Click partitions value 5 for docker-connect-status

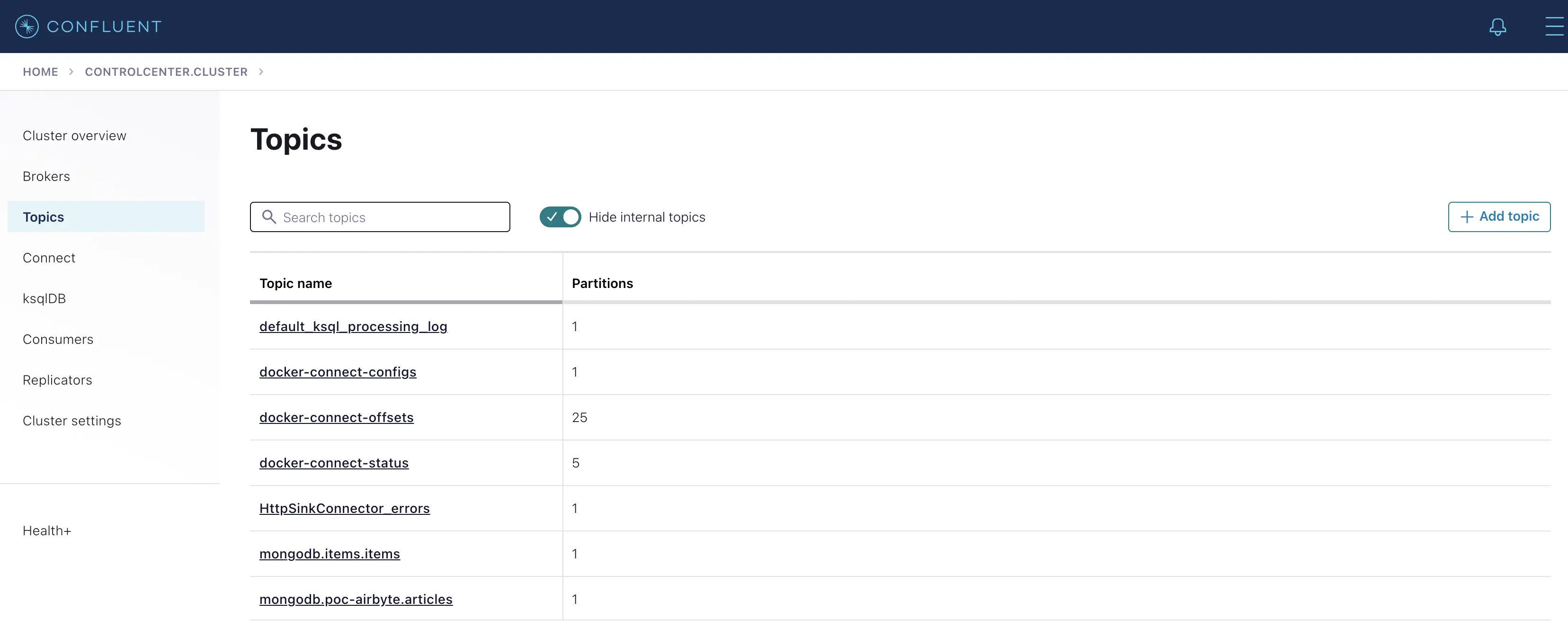pos(576,463)
